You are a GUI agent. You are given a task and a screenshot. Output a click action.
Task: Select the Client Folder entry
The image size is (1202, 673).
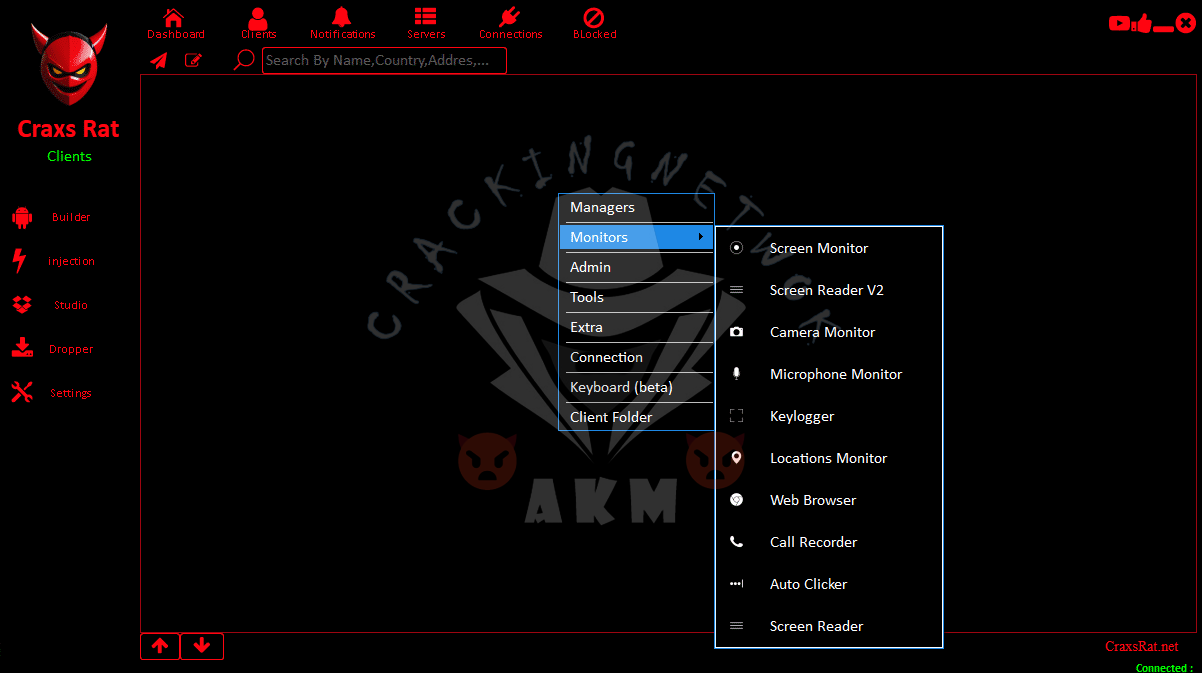pyautogui.click(x=637, y=417)
